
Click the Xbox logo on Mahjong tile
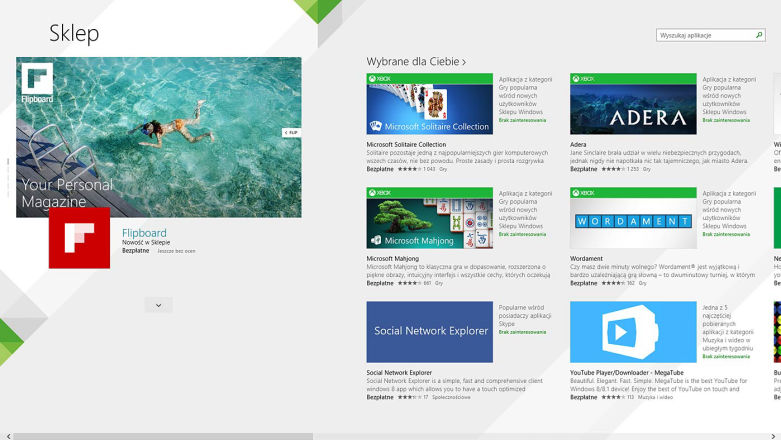380,193
